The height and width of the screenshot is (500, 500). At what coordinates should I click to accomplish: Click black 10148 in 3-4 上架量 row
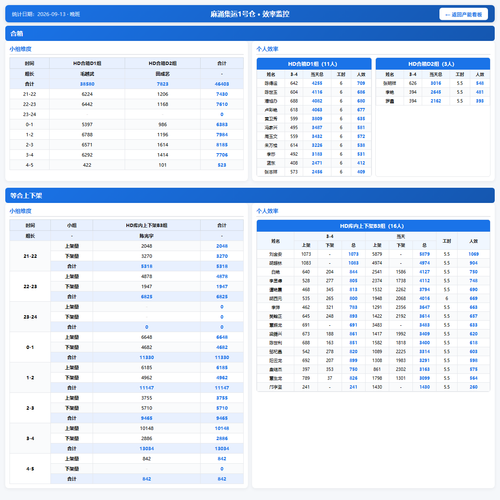(147, 428)
